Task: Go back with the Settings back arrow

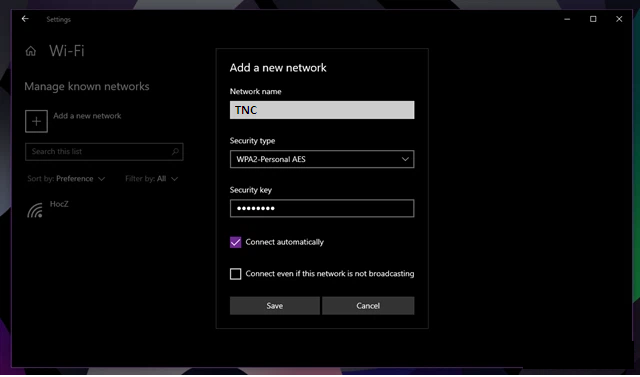Action: (x=25, y=19)
